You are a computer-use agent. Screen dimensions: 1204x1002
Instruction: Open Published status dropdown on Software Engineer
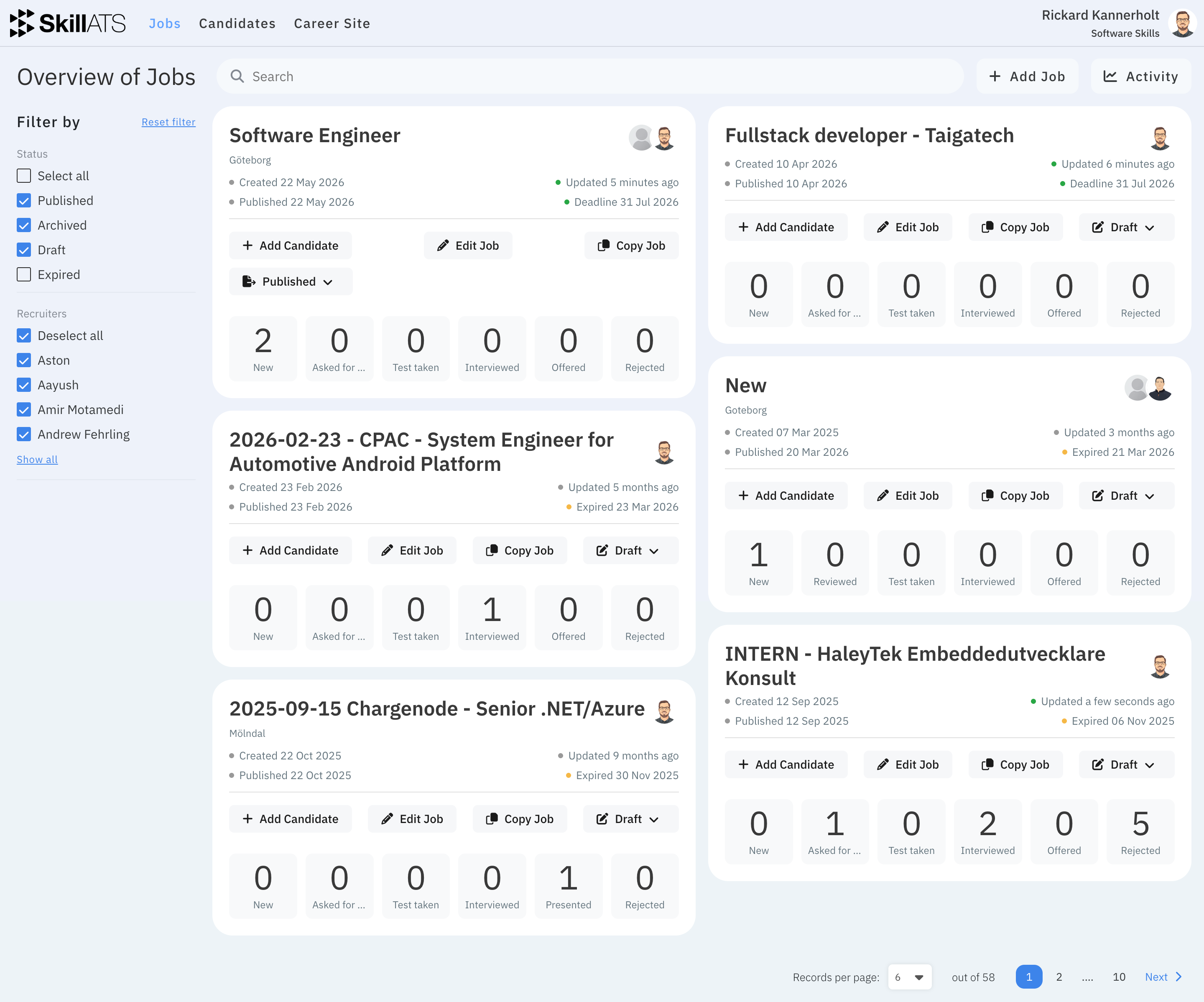(x=291, y=281)
